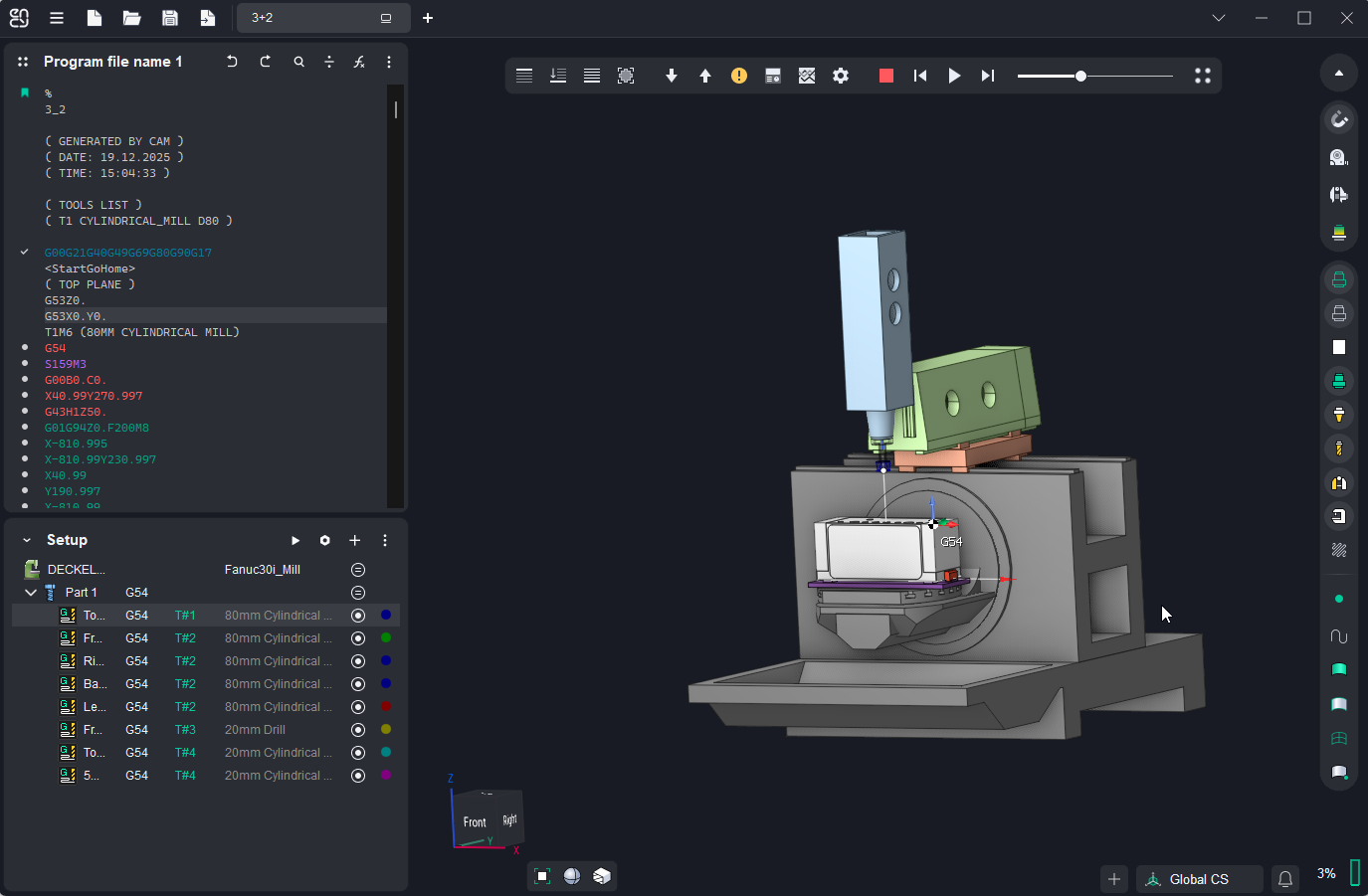
Task: Toggle visibility circle of first T#1 operation
Action: (x=358, y=616)
